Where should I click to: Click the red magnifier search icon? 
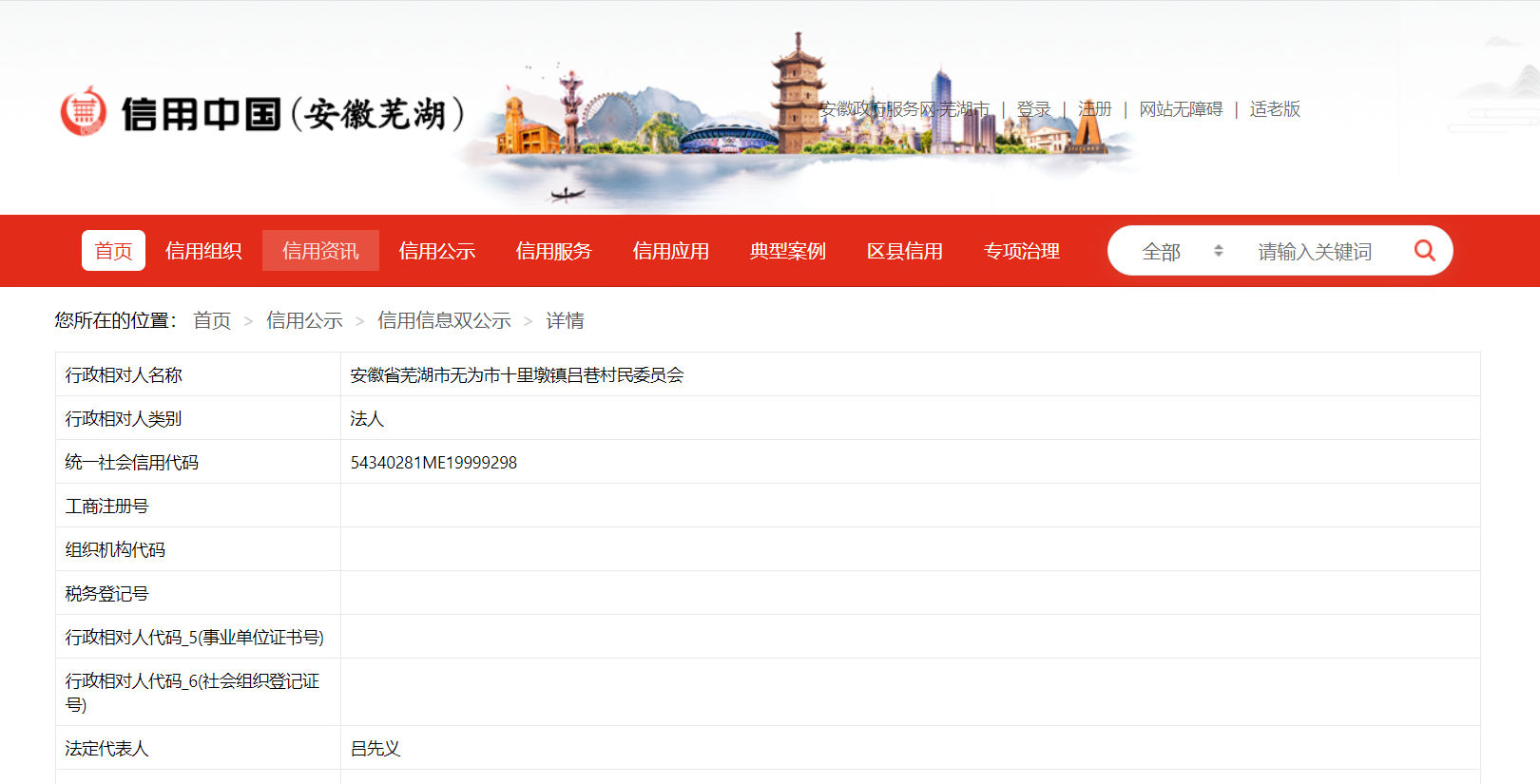tap(1424, 250)
